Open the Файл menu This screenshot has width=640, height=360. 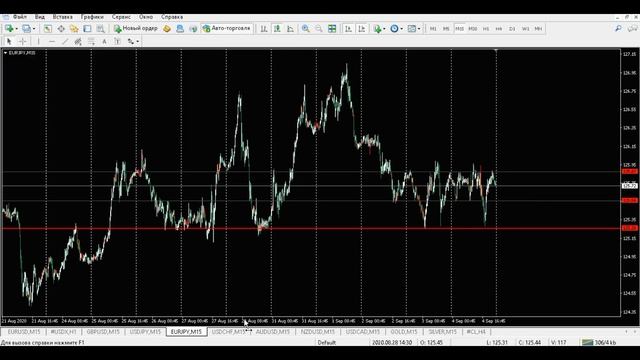(x=20, y=17)
